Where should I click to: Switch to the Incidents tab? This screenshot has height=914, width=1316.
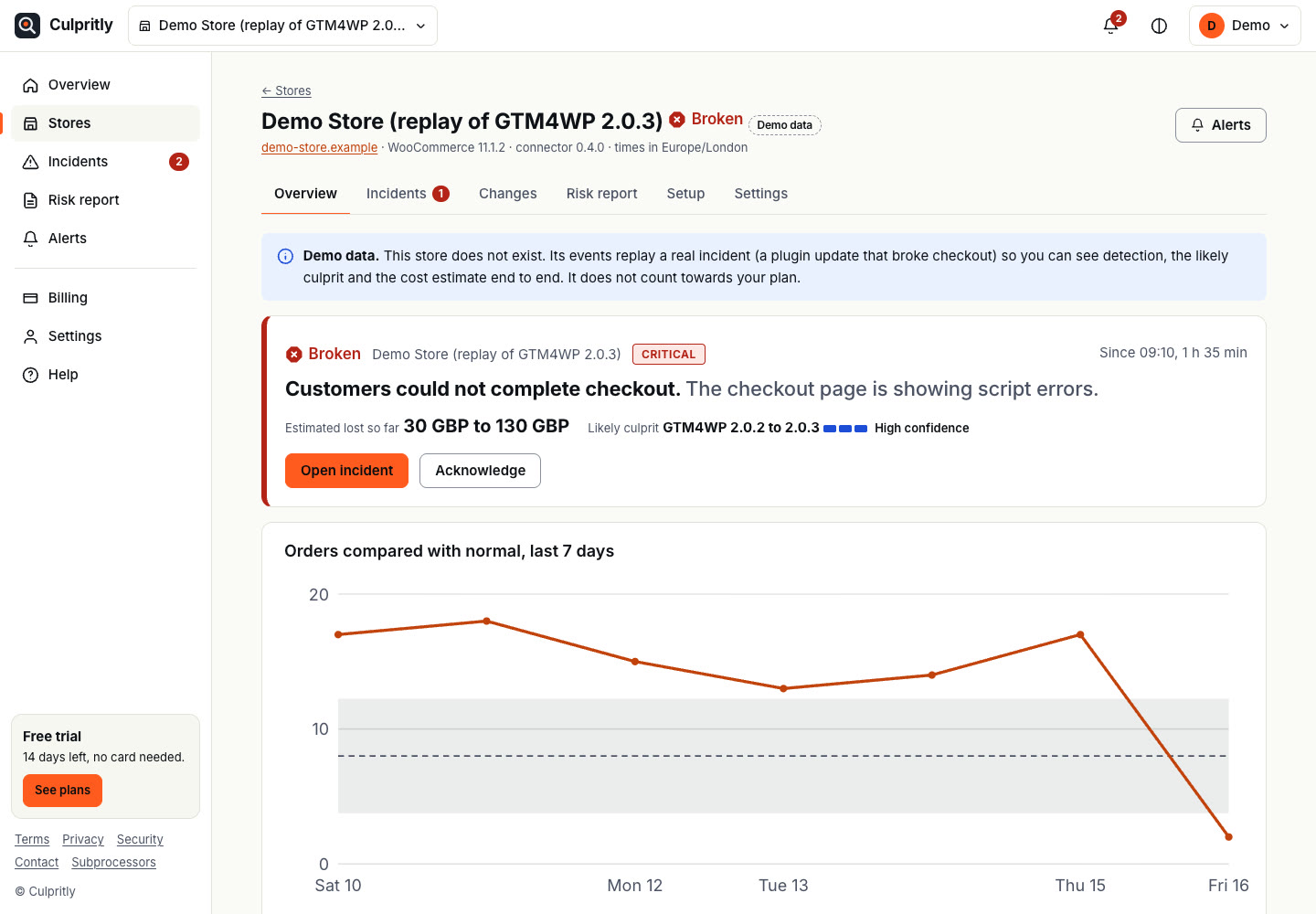click(x=408, y=194)
